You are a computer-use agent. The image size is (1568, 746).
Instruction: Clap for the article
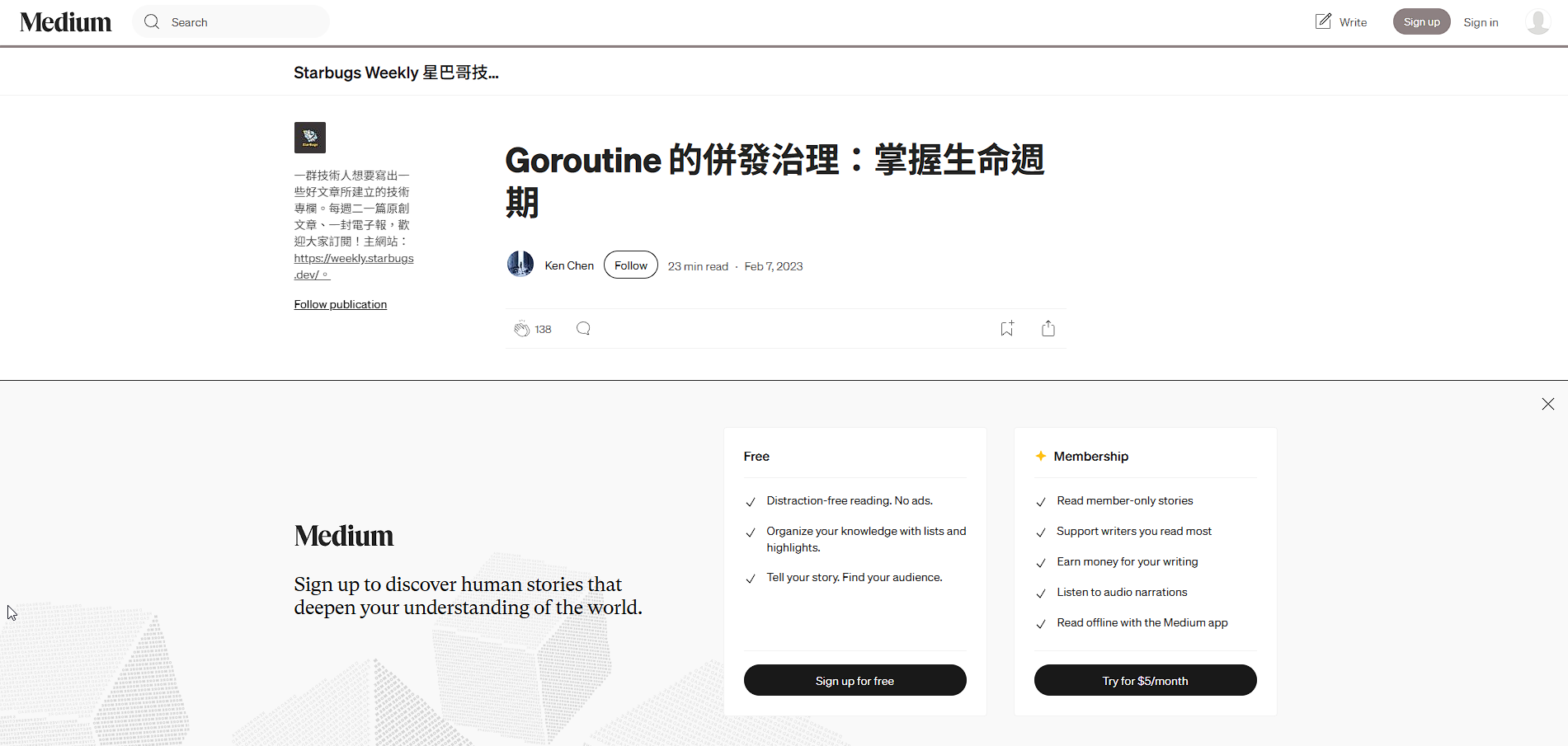pos(521,329)
